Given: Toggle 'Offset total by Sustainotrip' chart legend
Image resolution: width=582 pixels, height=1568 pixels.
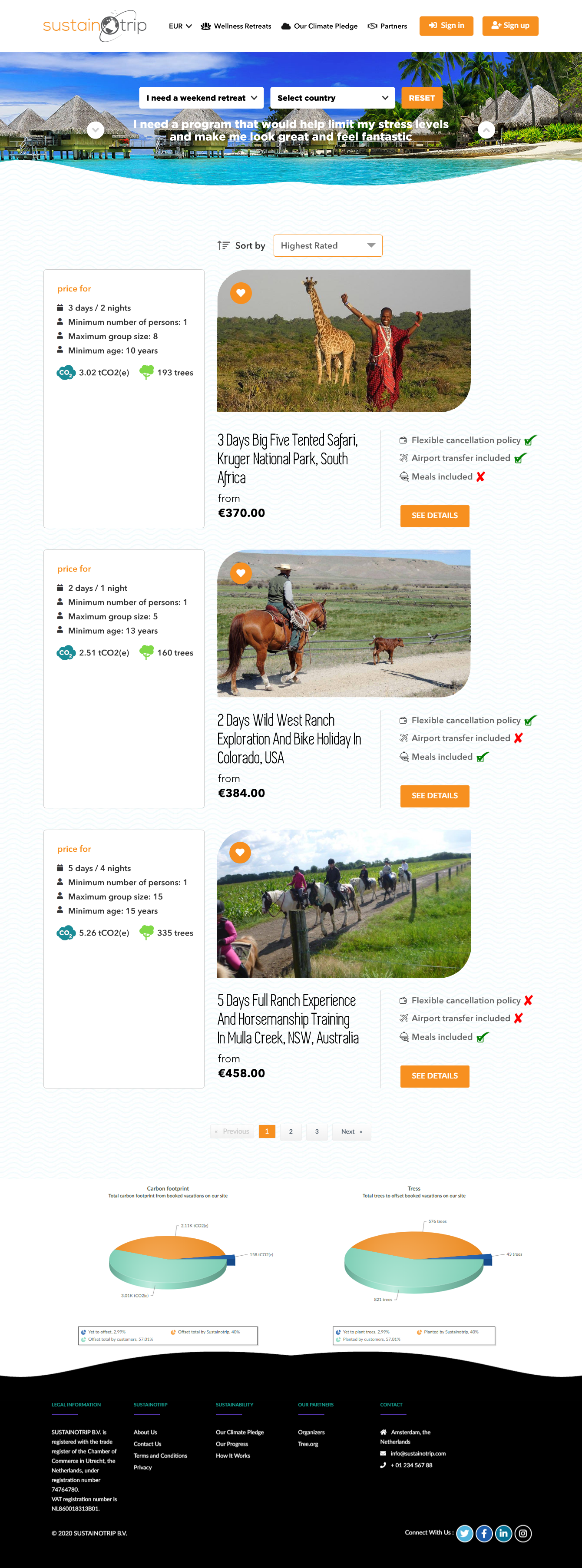Looking at the screenshot, I should (205, 1332).
